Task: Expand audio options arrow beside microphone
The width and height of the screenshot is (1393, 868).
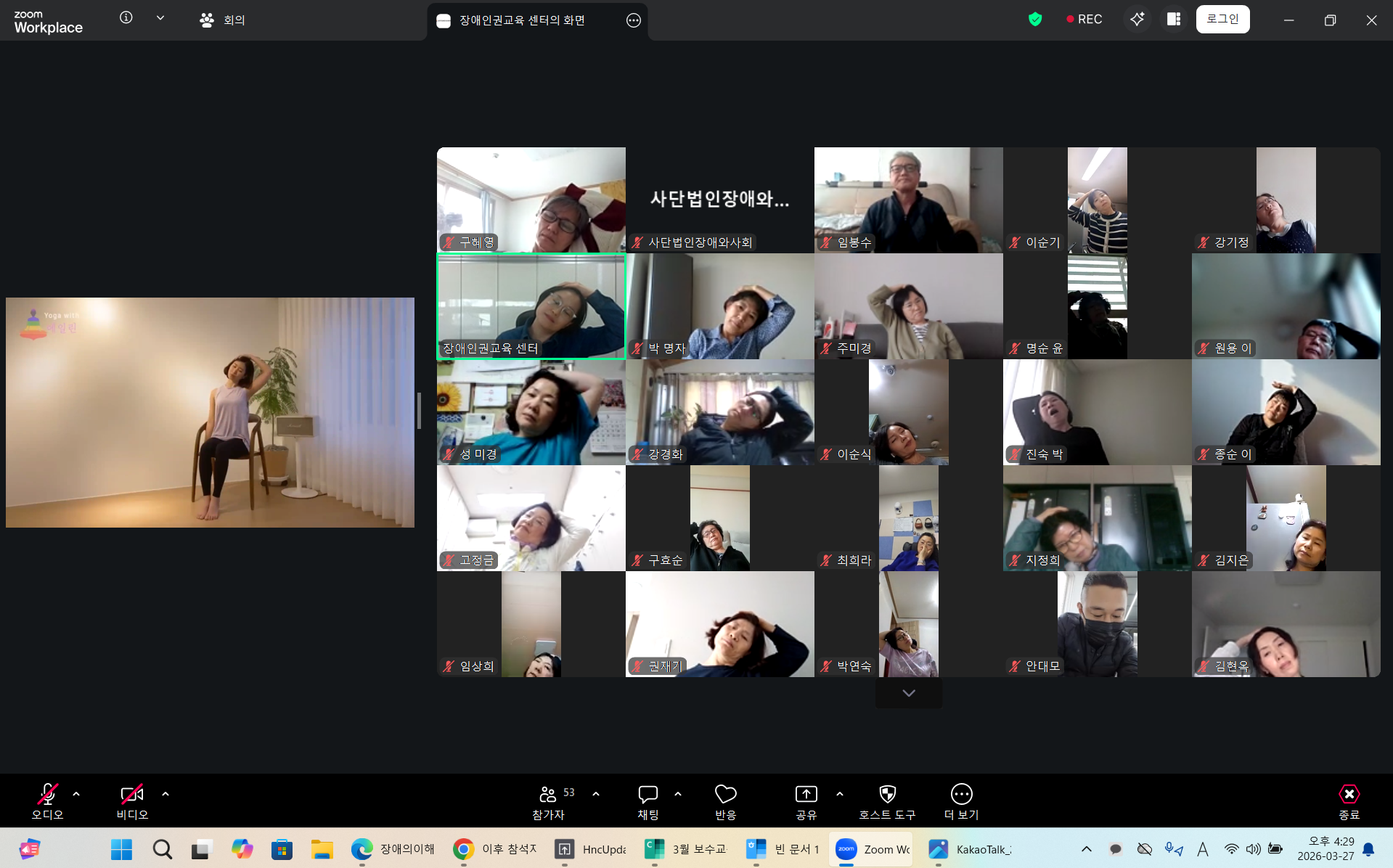Action: 76,794
